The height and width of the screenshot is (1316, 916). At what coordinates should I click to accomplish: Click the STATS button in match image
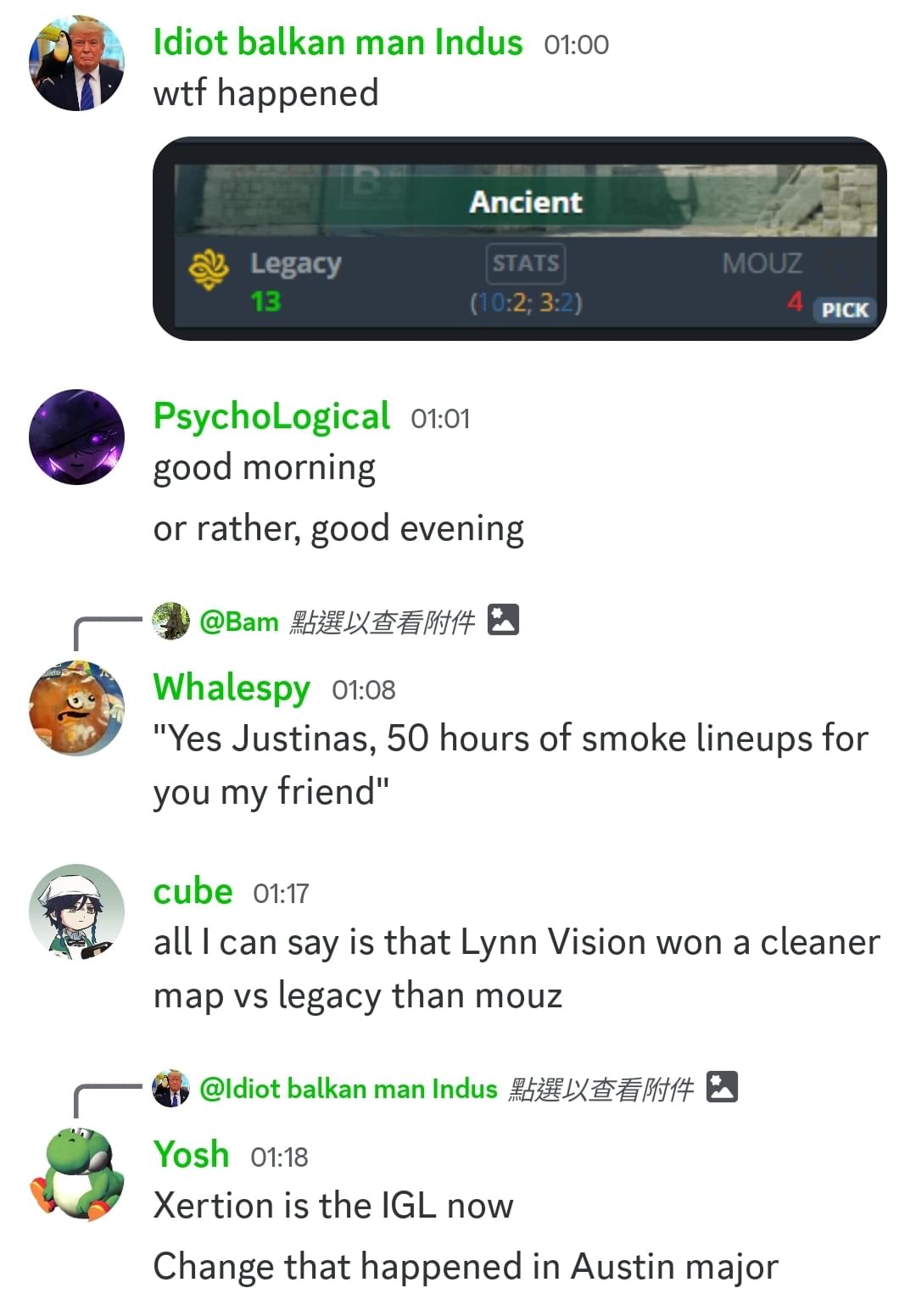coord(526,263)
